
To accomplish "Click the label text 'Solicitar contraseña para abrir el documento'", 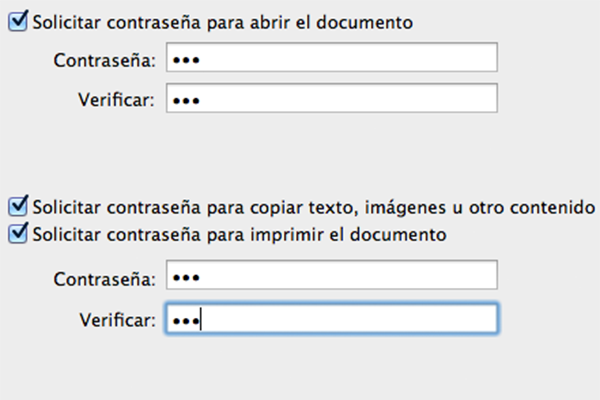I will (x=223, y=23).
